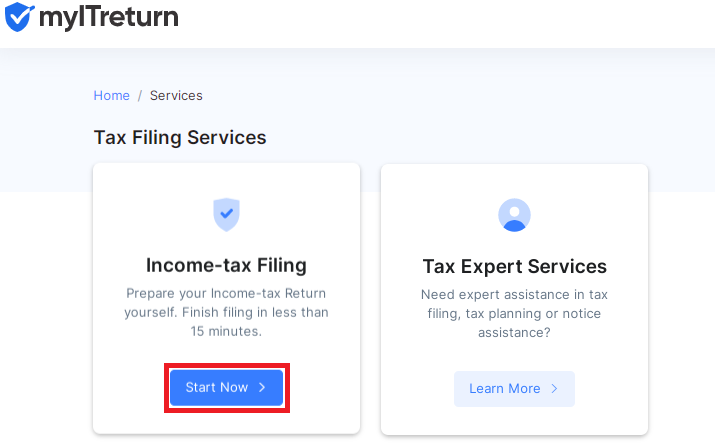Open Learn More about expert services
The width and height of the screenshot is (715, 443).
point(514,389)
